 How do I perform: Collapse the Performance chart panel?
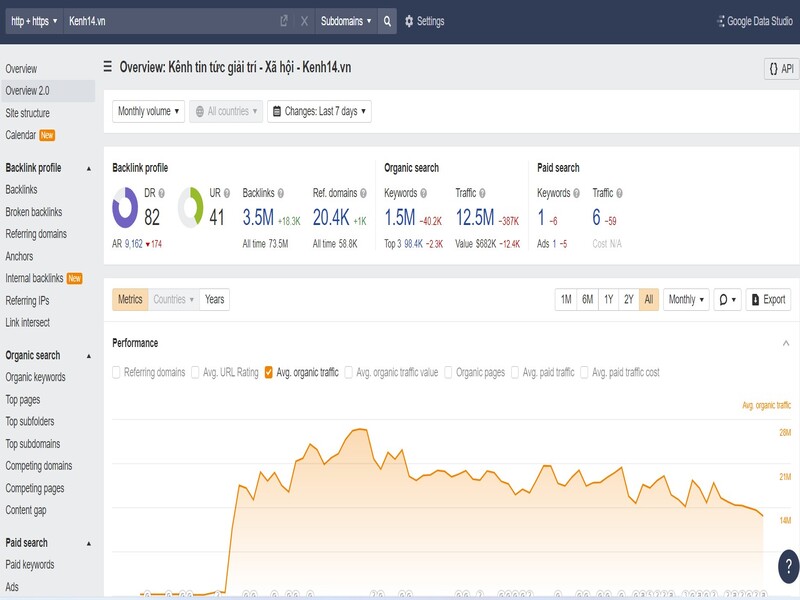tap(786, 343)
